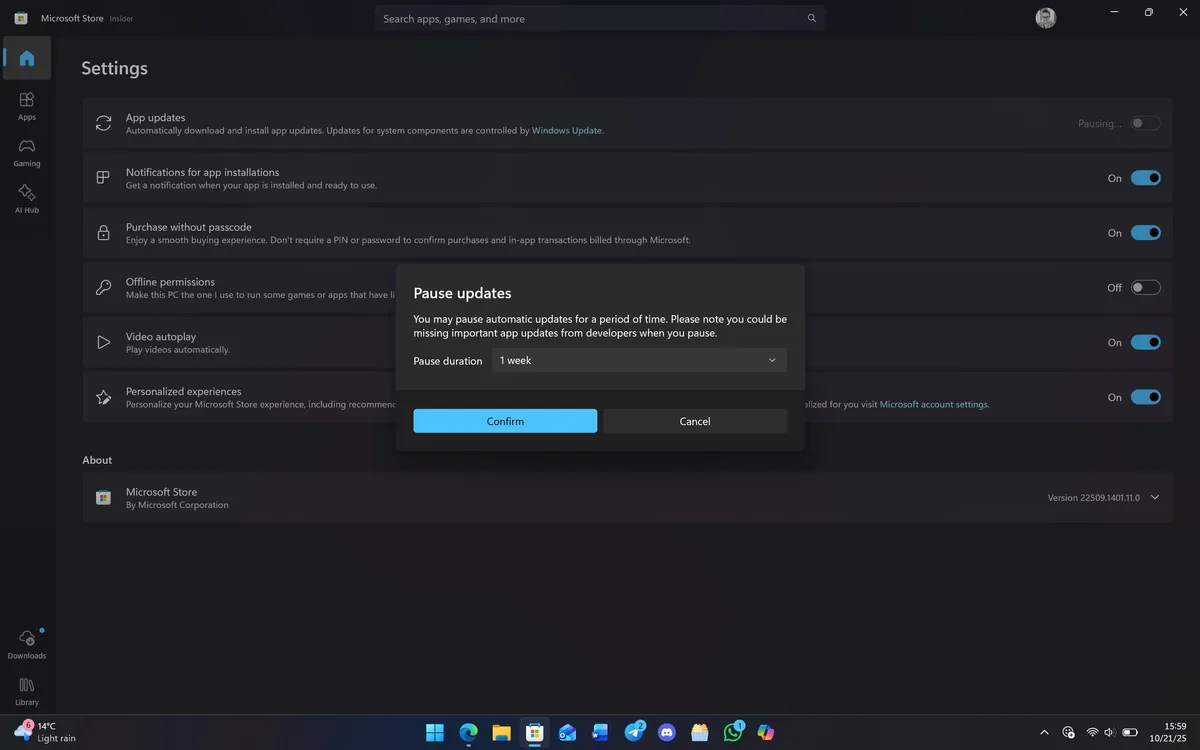Open the Pause duration dropdown
Image resolution: width=1200 pixels, height=750 pixels.
pos(640,360)
